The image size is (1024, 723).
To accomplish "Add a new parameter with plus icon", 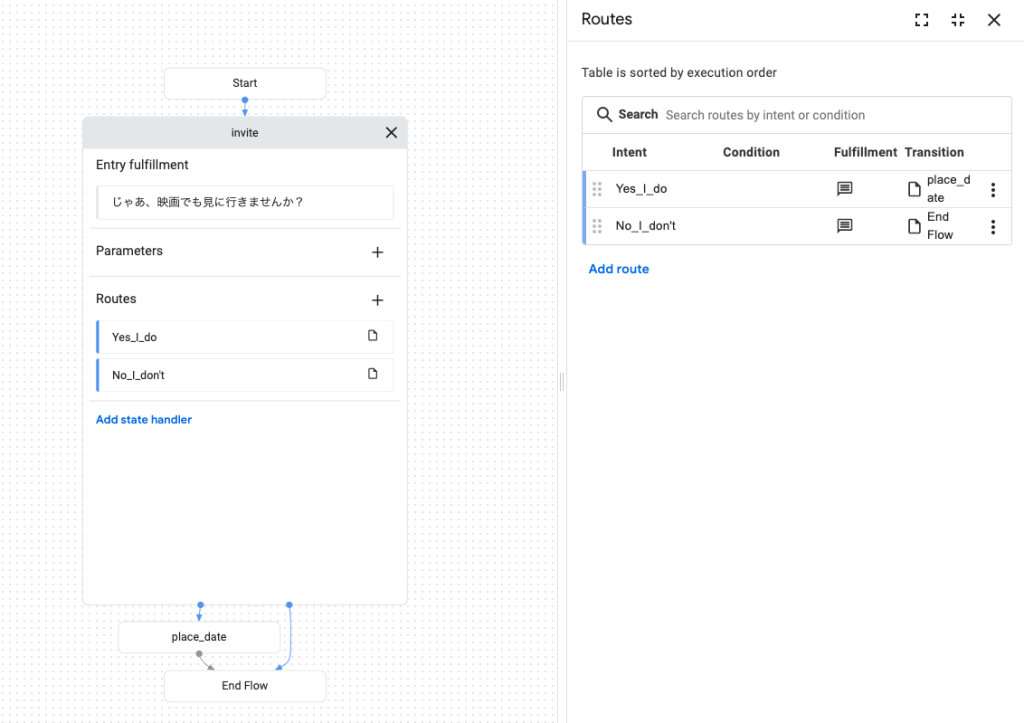I will coord(377,252).
